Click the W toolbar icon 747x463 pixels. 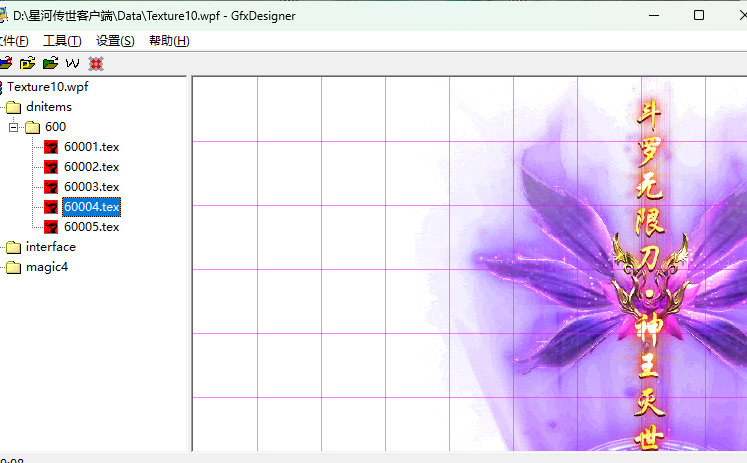[x=72, y=63]
